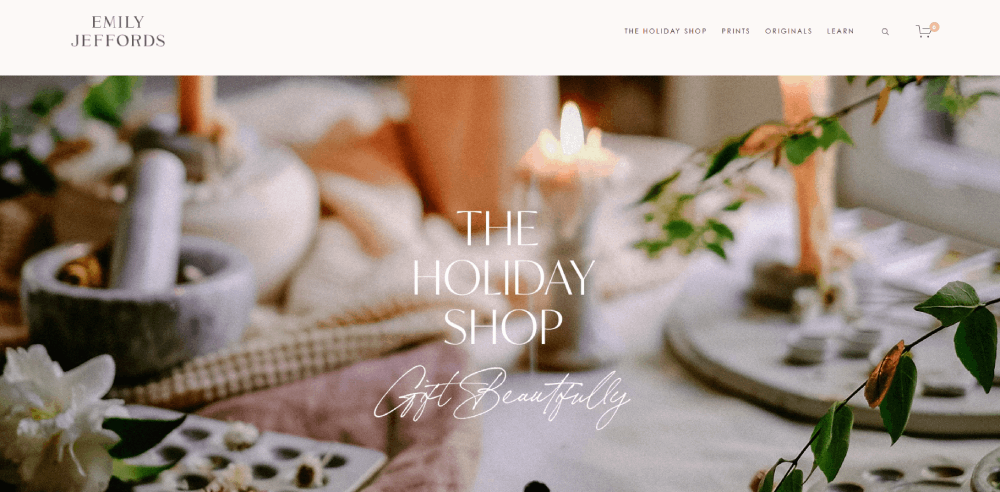Open the Prints menu item
Viewport: 1000px width, 492px height.
coord(735,31)
